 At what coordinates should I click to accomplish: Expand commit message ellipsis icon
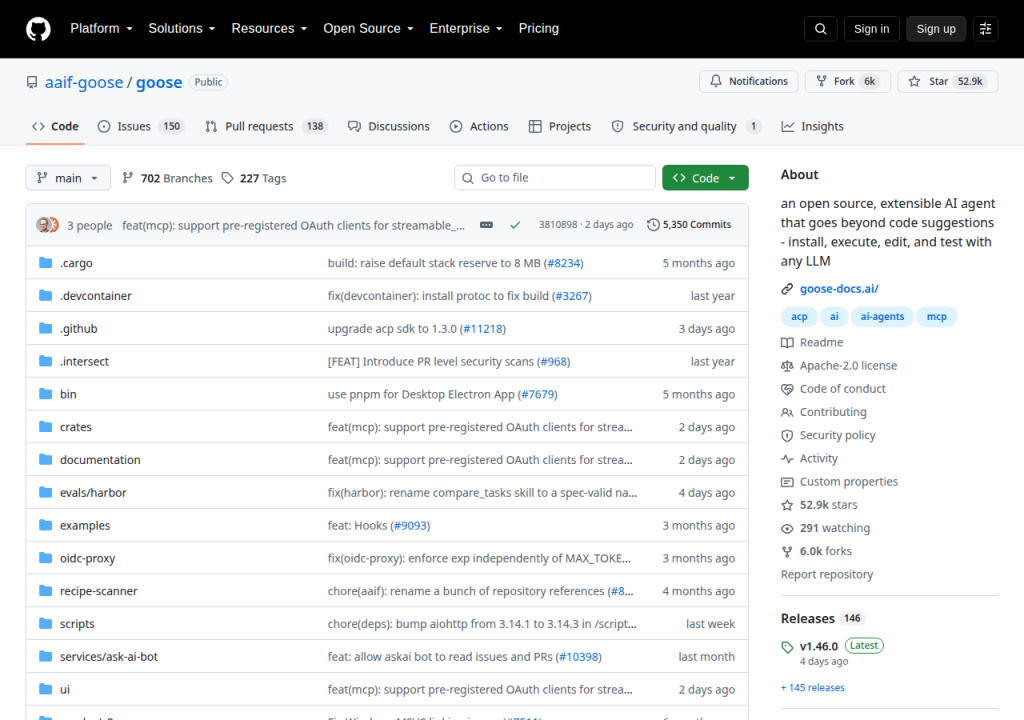(x=487, y=225)
